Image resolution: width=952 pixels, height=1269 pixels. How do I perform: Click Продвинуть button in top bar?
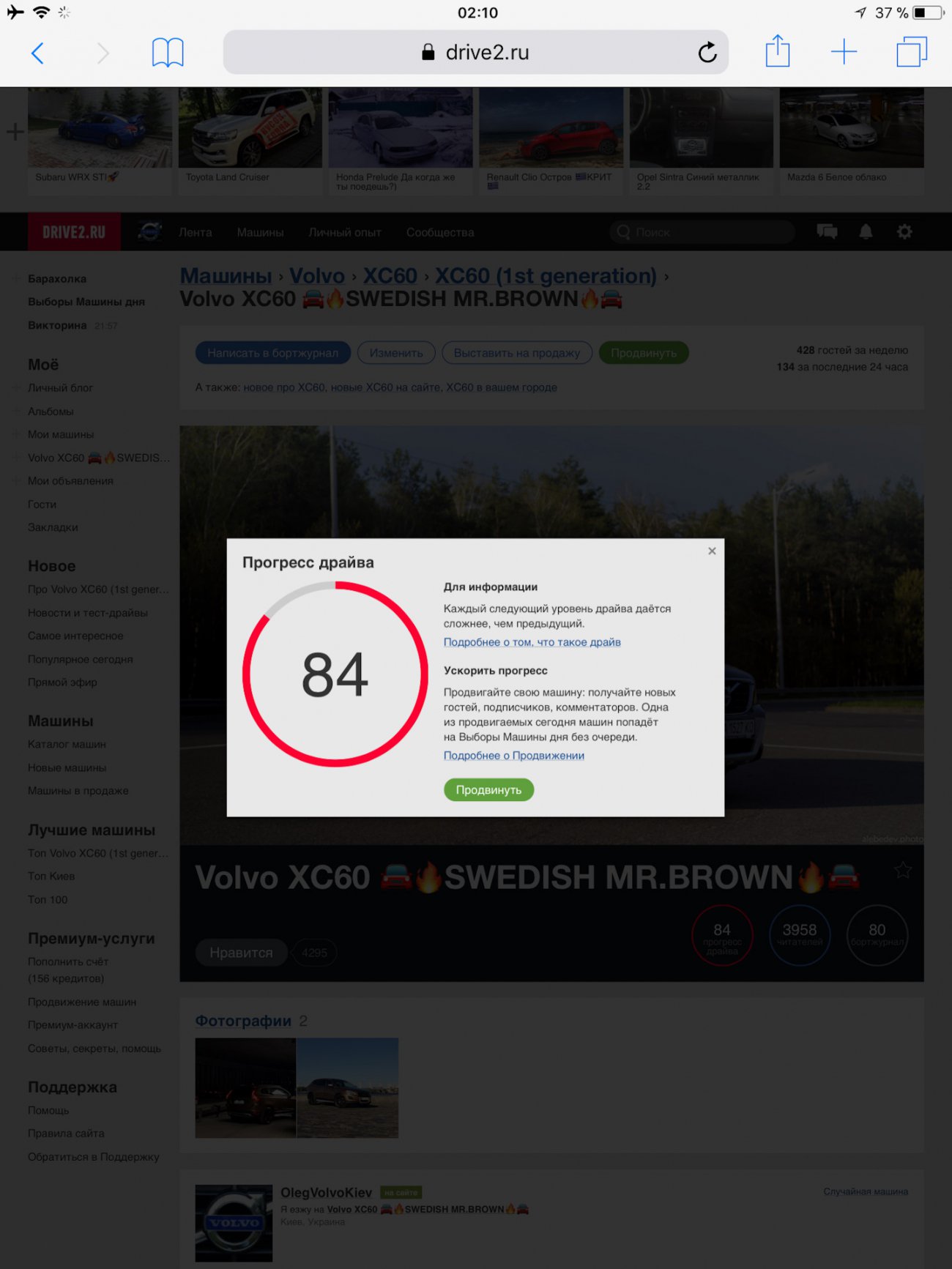coord(644,353)
